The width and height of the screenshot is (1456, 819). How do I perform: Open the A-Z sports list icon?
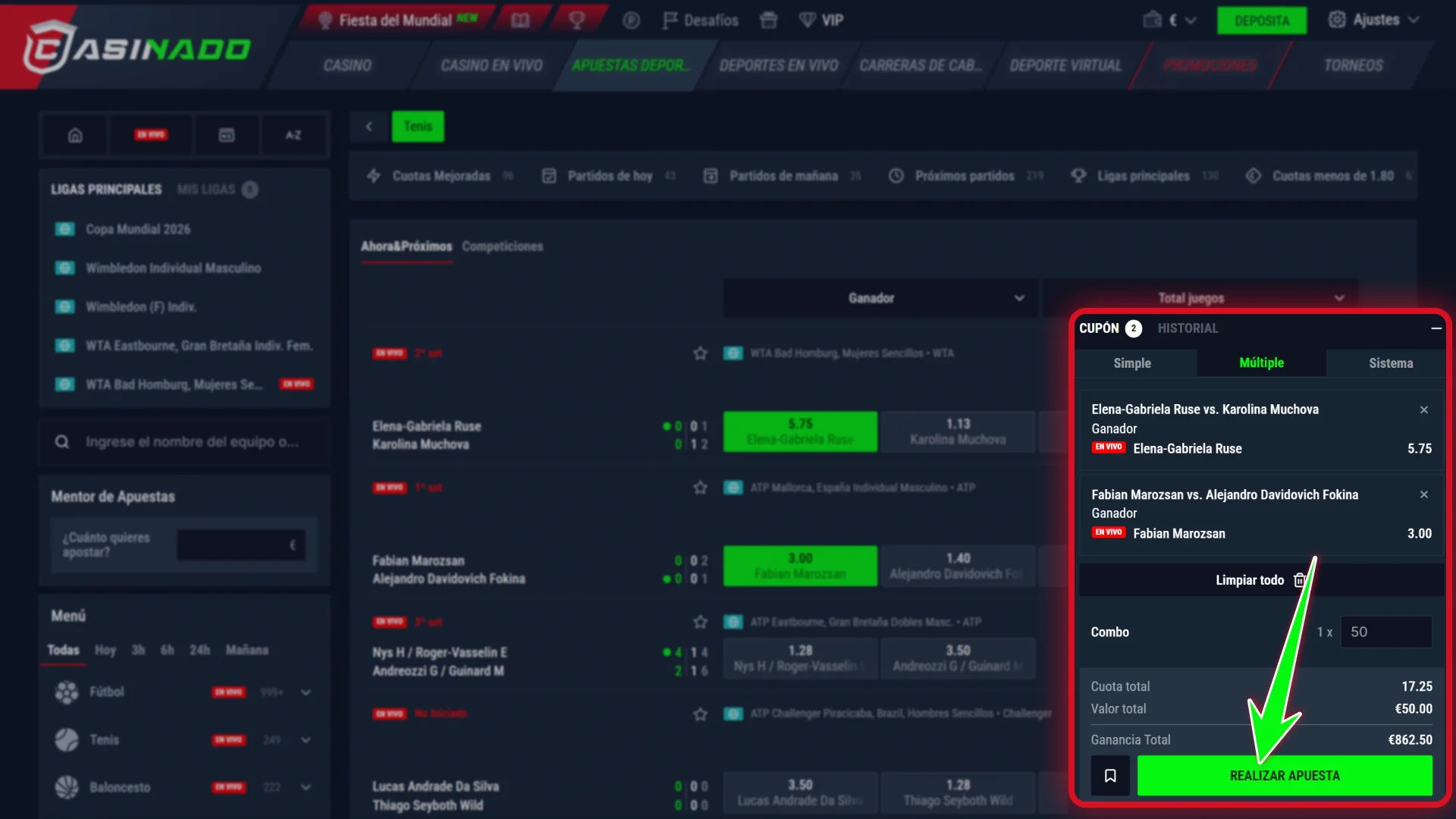click(x=293, y=135)
